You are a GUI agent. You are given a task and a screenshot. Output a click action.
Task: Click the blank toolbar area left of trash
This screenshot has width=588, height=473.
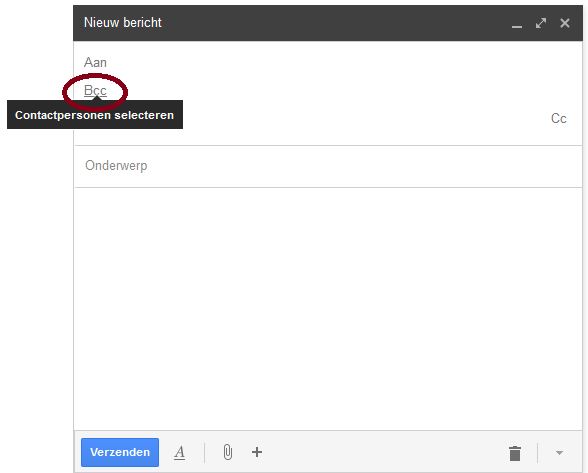[382, 452]
